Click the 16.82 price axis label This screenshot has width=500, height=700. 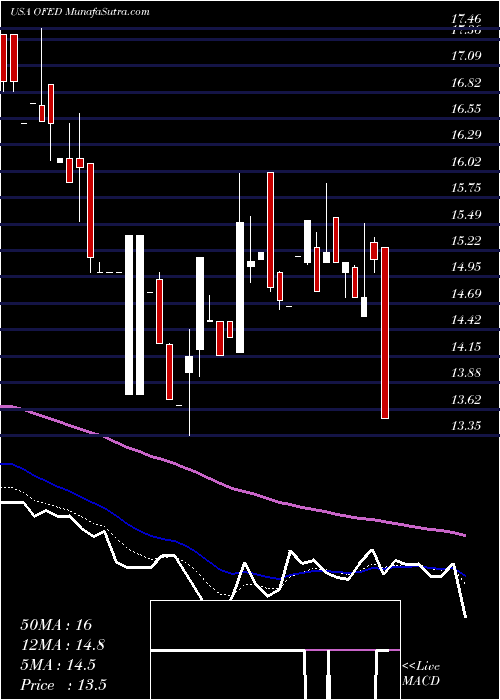click(466, 83)
